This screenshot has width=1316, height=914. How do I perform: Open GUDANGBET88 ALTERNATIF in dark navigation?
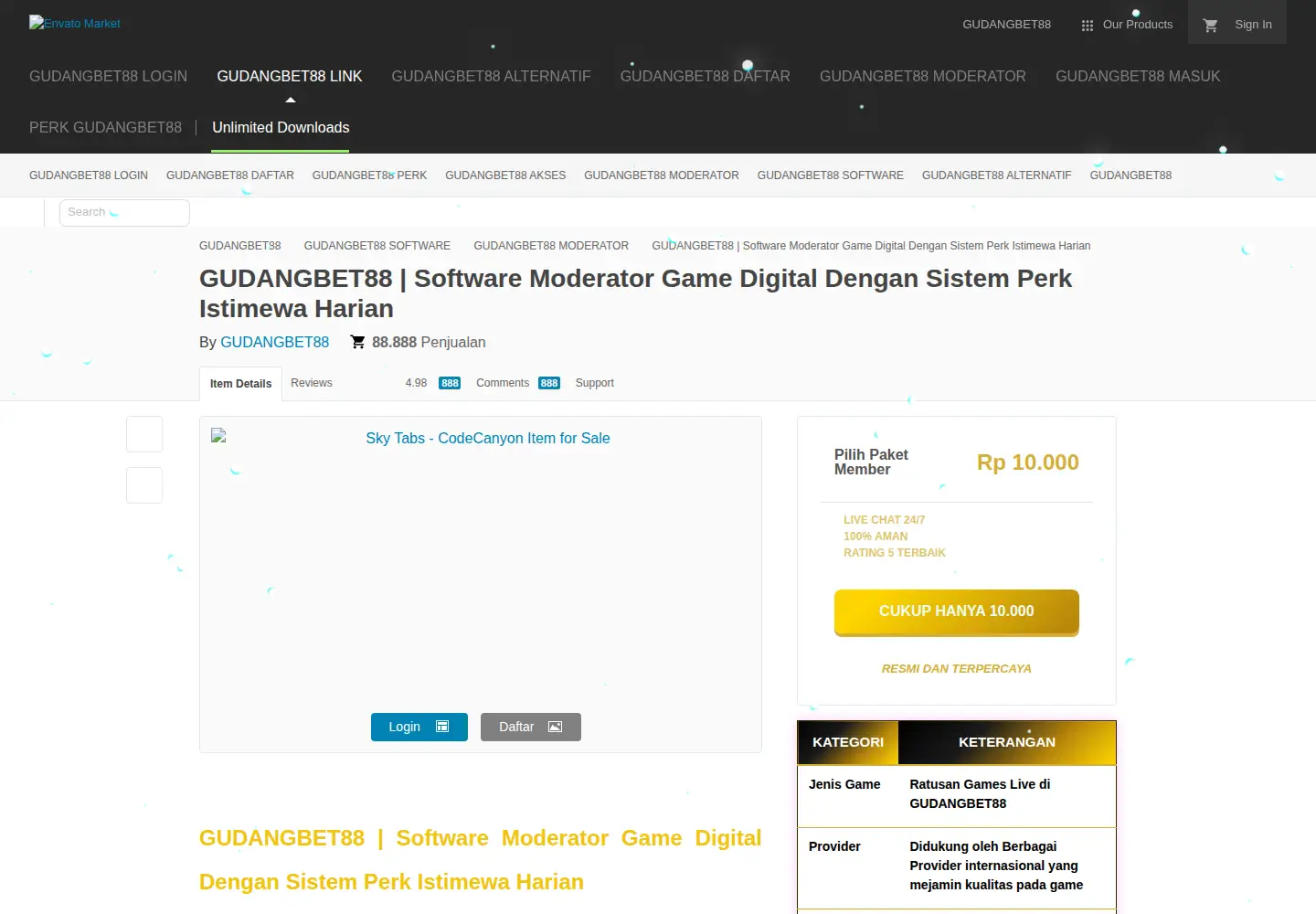pyautogui.click(x=491, y=77)
